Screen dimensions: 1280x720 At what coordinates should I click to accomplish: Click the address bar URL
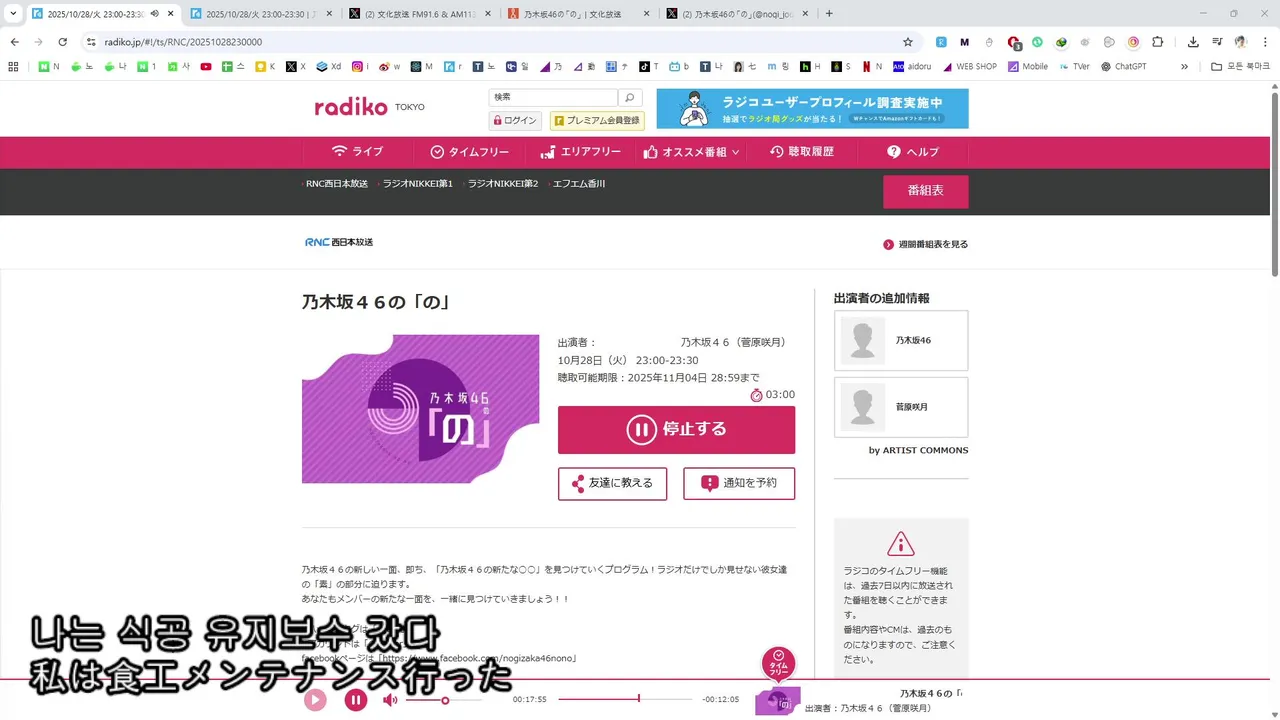click(183, 42)
